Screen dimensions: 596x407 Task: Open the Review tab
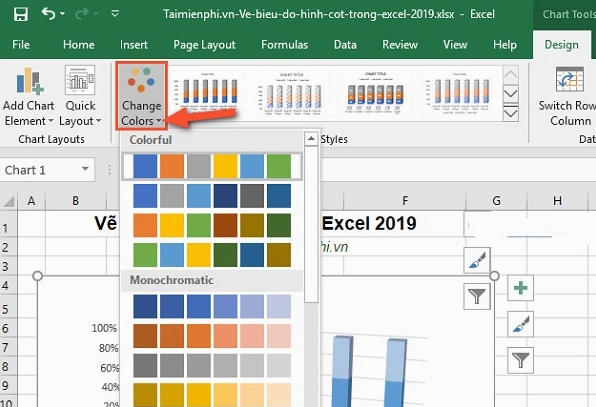[x=400, y=45]
